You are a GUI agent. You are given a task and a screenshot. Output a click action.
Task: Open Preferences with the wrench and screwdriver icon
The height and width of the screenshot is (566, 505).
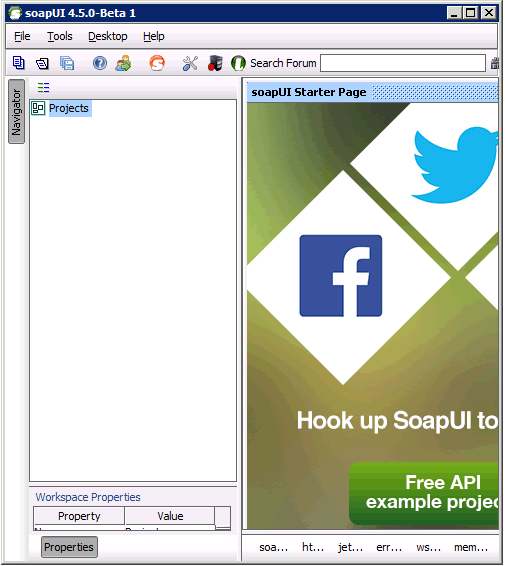coord(190,63)
